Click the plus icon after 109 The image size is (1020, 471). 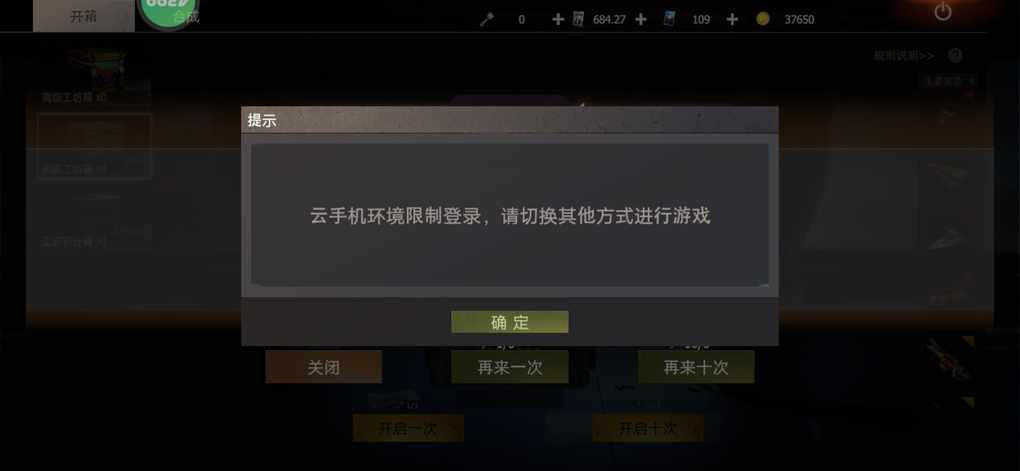tap(732, 20)
